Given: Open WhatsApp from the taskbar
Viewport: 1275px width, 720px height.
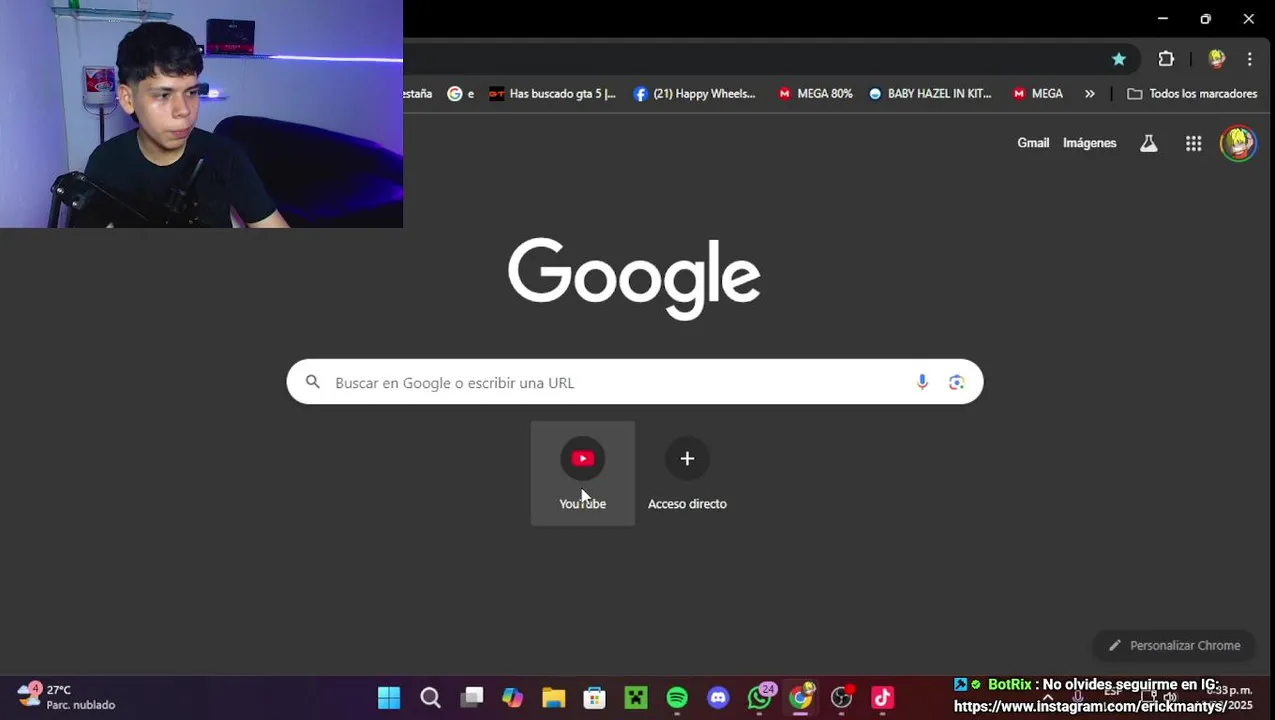Looking at the screenshot, I should coord(760,697).
